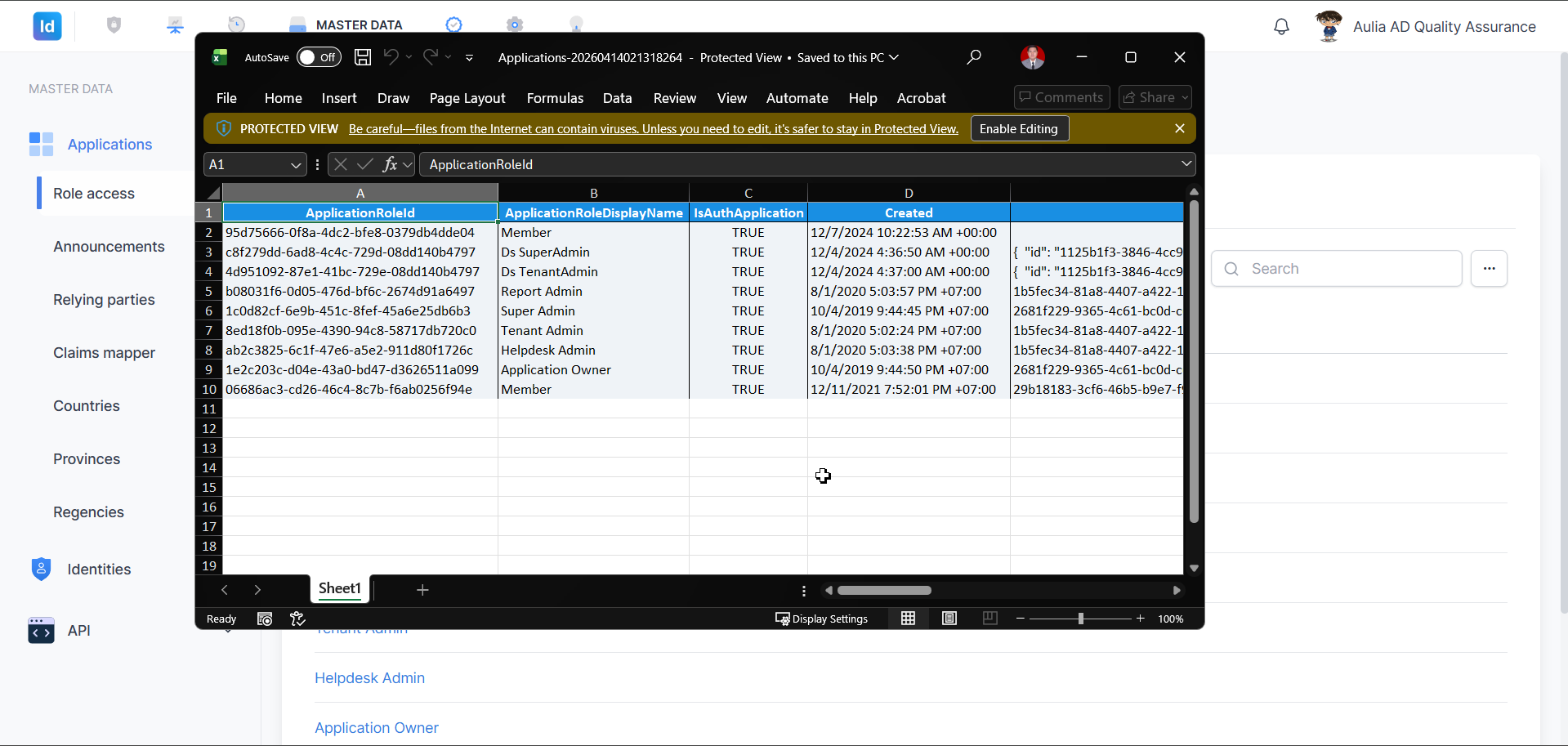Click the Enable Editing button
1568x746 pixels.
(x=1019, y=128)
